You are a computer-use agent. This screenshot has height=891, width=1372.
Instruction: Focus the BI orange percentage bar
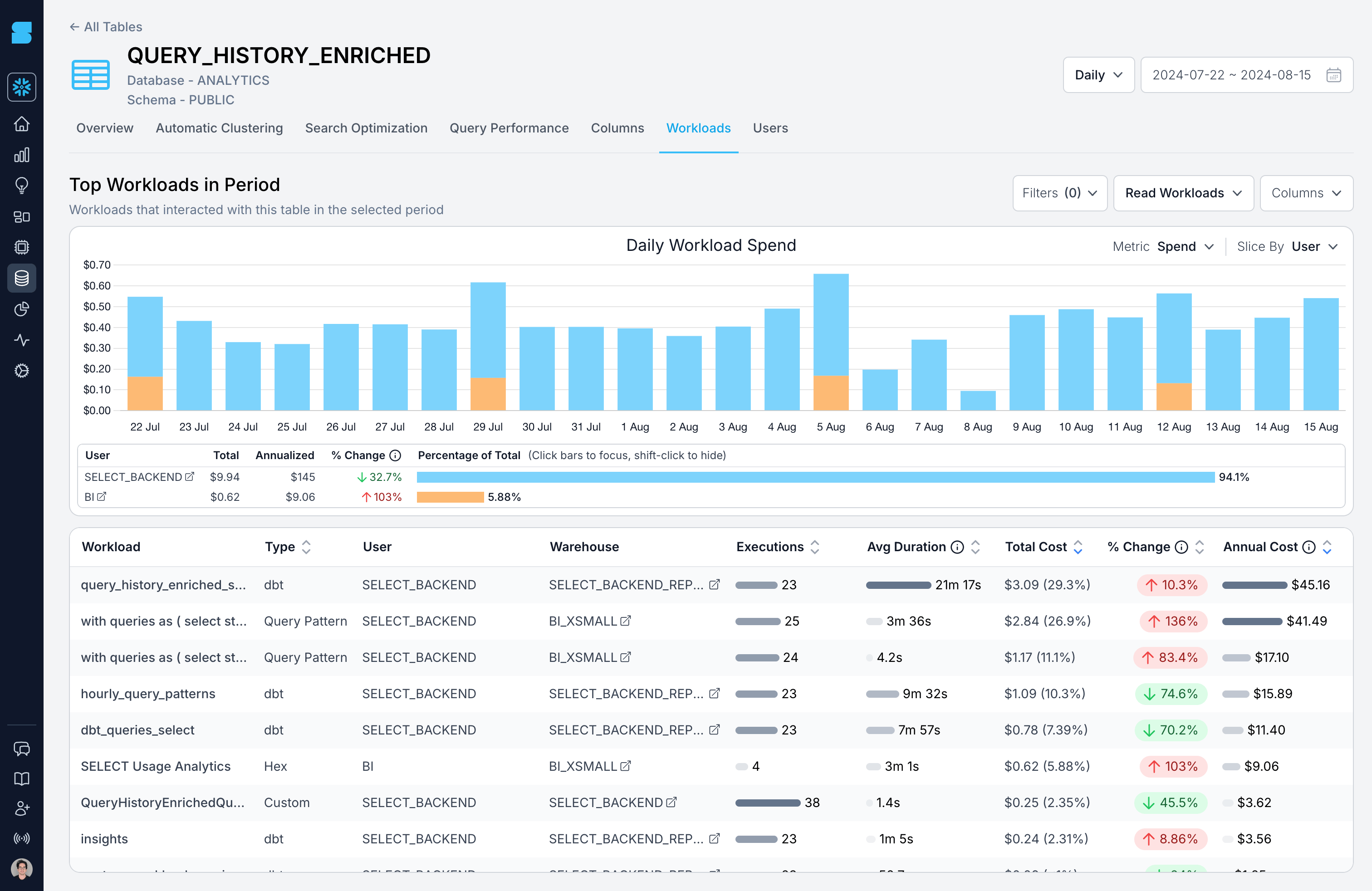(x=450, y=497)
